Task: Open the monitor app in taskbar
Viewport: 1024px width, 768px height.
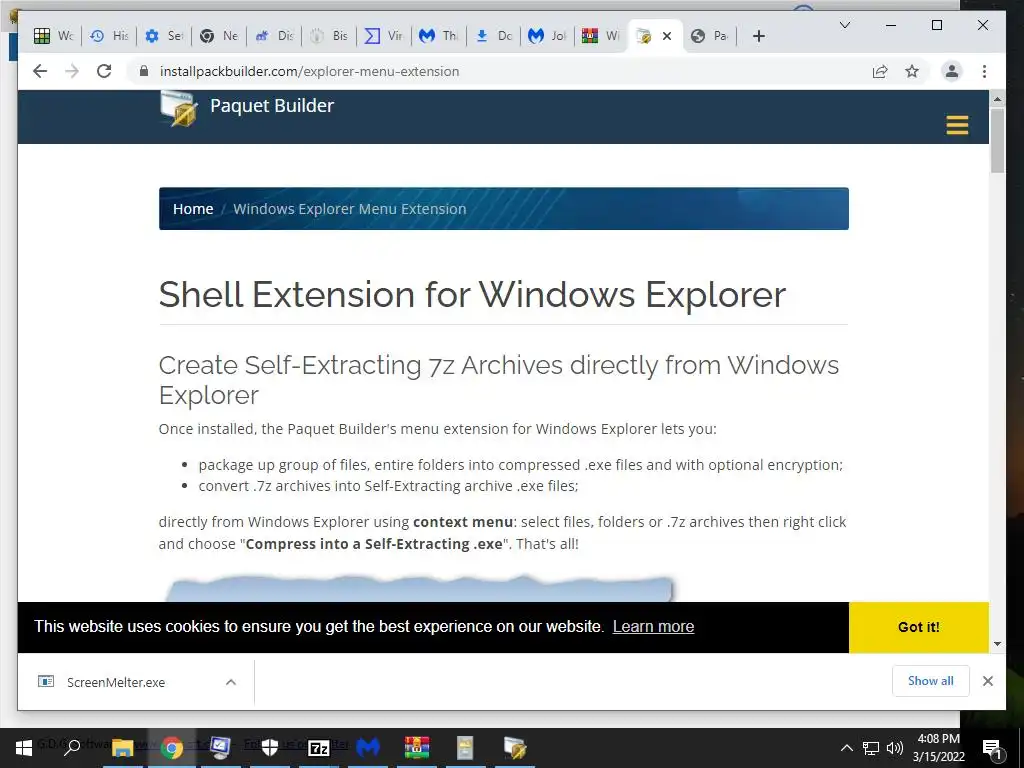Action: (x=220, y=748)
